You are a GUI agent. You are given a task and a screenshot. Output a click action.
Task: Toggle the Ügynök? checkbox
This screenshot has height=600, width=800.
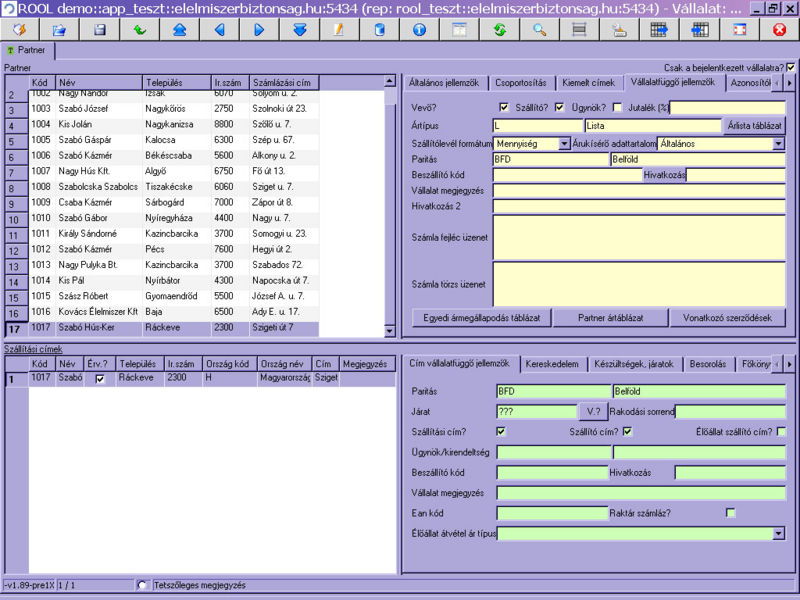pos(617,107)
